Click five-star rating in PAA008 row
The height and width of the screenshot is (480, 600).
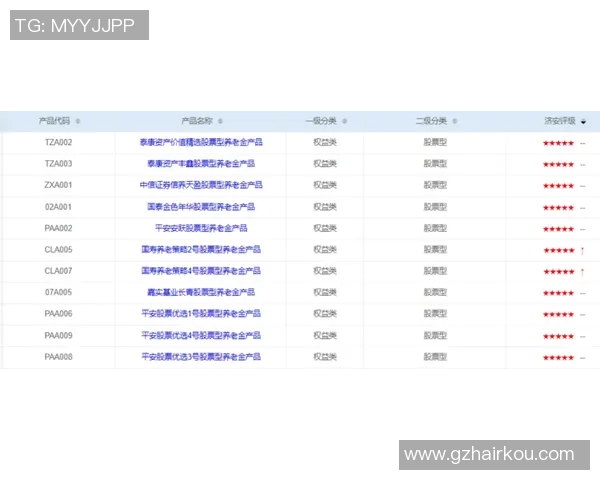558,357
